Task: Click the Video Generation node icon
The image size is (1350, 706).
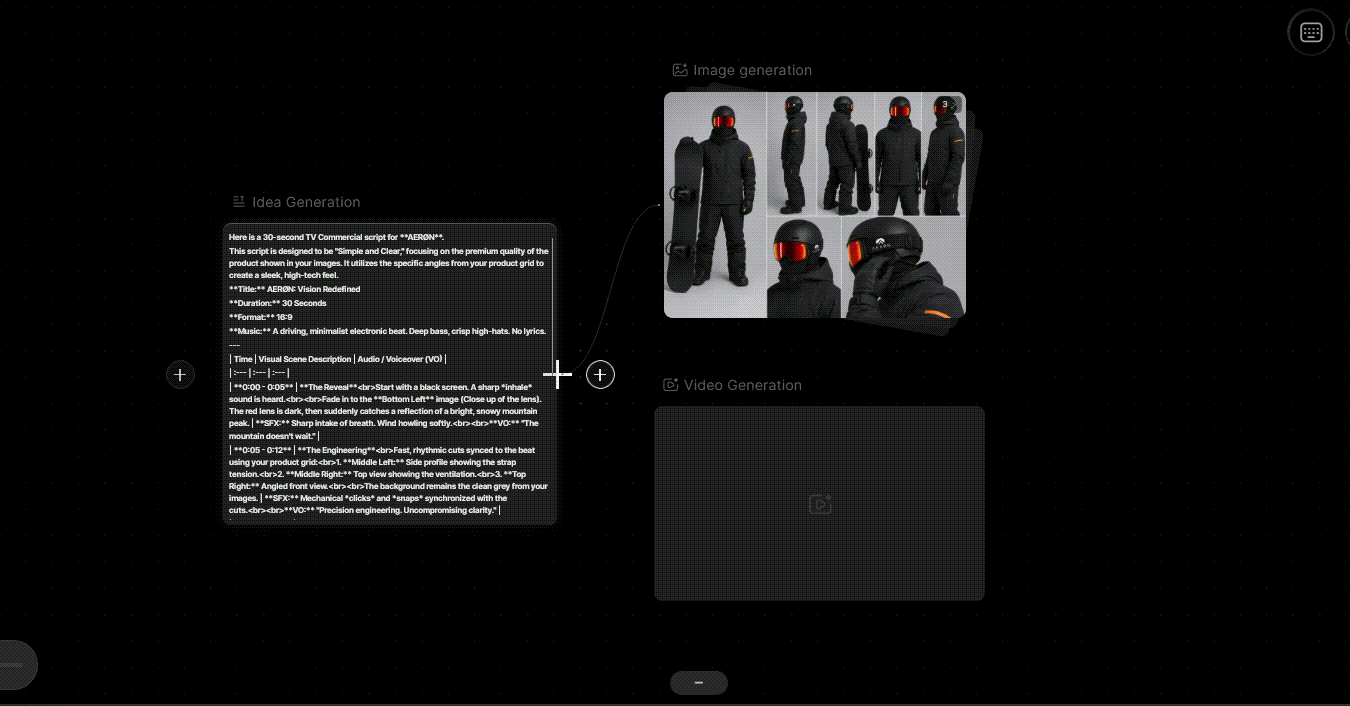Action: [671, 385]
